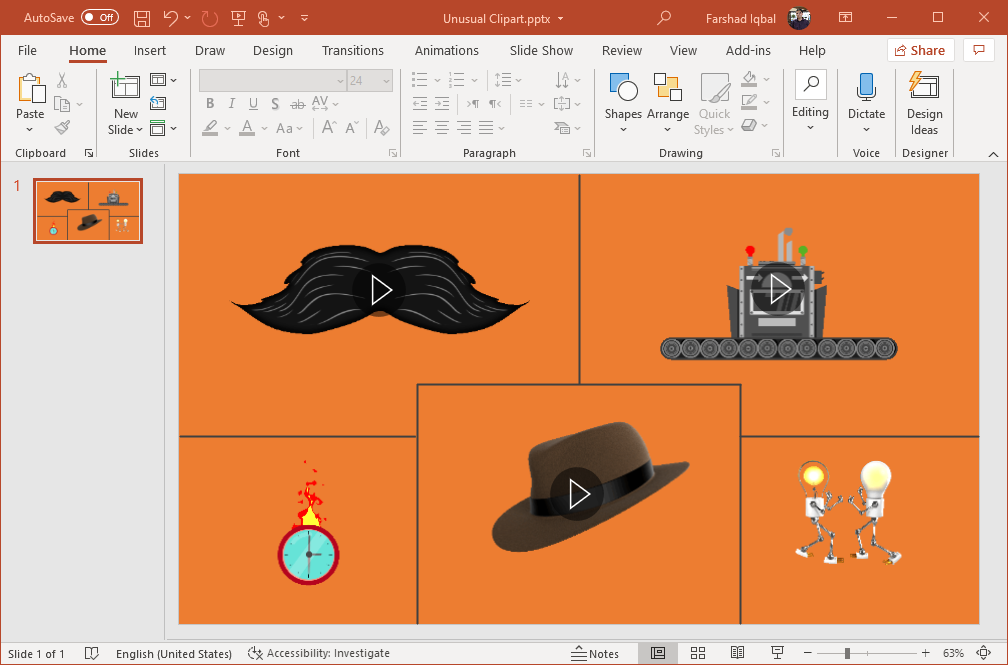Open Design Ideas pane
The image size is (1008, 665).
point(924,102)
